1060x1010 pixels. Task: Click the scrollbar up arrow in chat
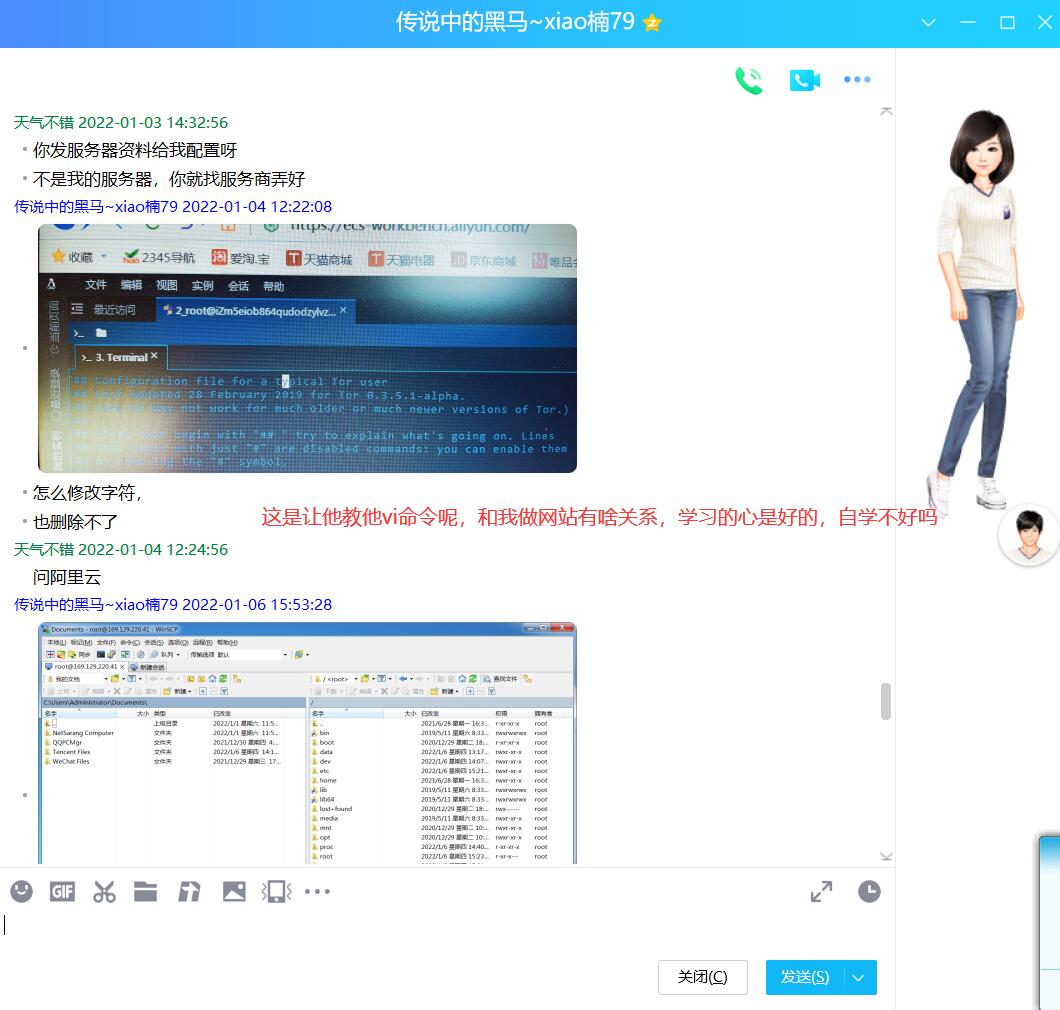[886, 111]
